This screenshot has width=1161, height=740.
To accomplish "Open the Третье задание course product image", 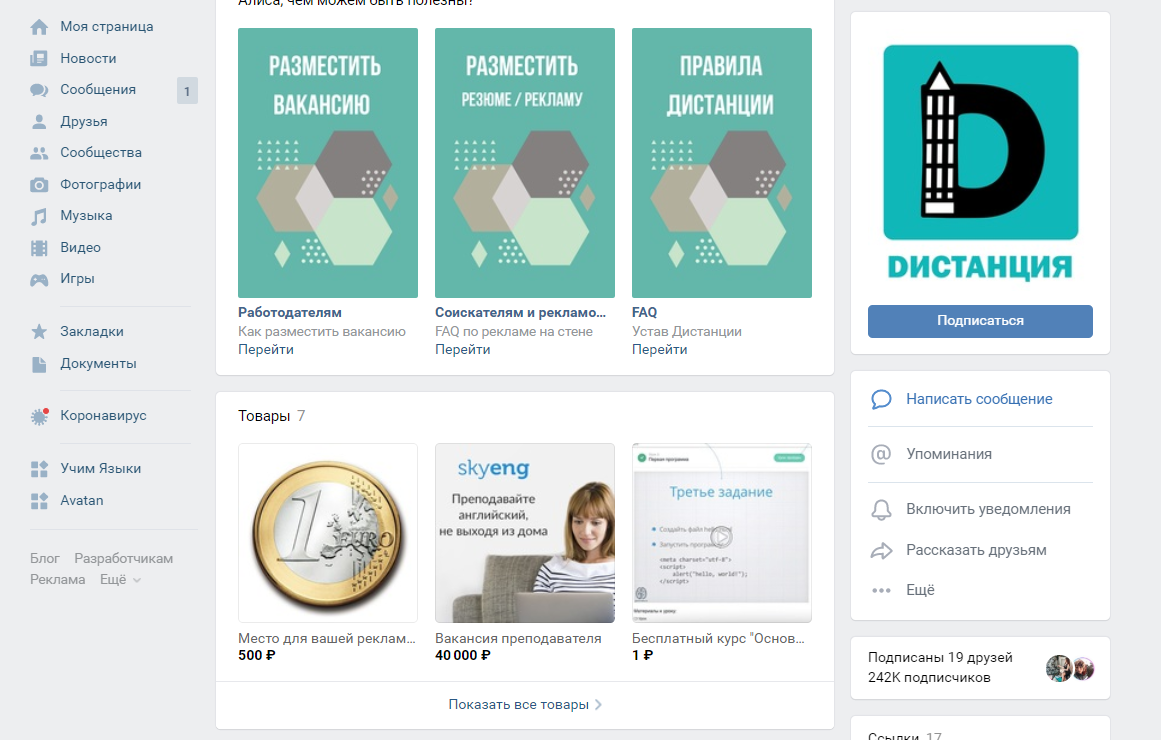I will (x=722, y=533).
